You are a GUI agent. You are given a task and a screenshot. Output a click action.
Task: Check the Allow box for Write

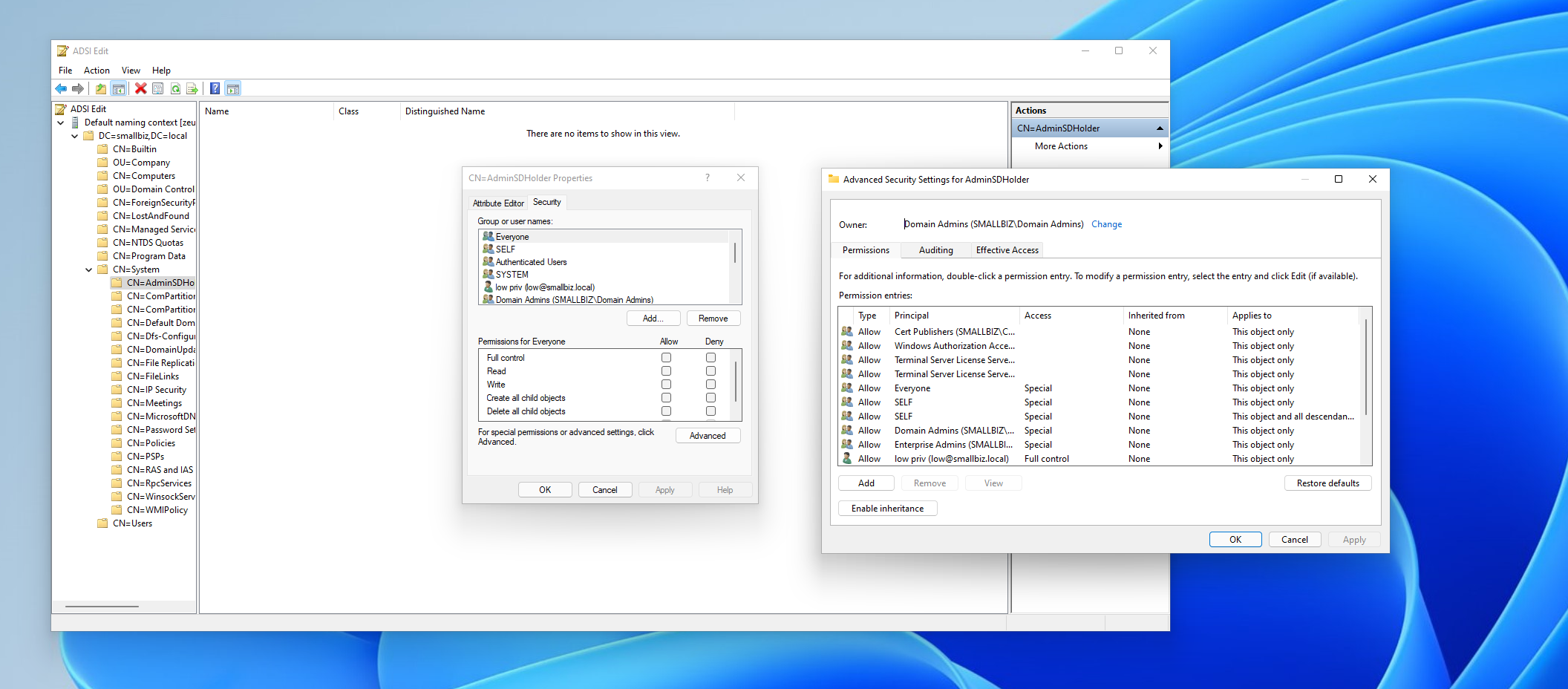(666, 385)
